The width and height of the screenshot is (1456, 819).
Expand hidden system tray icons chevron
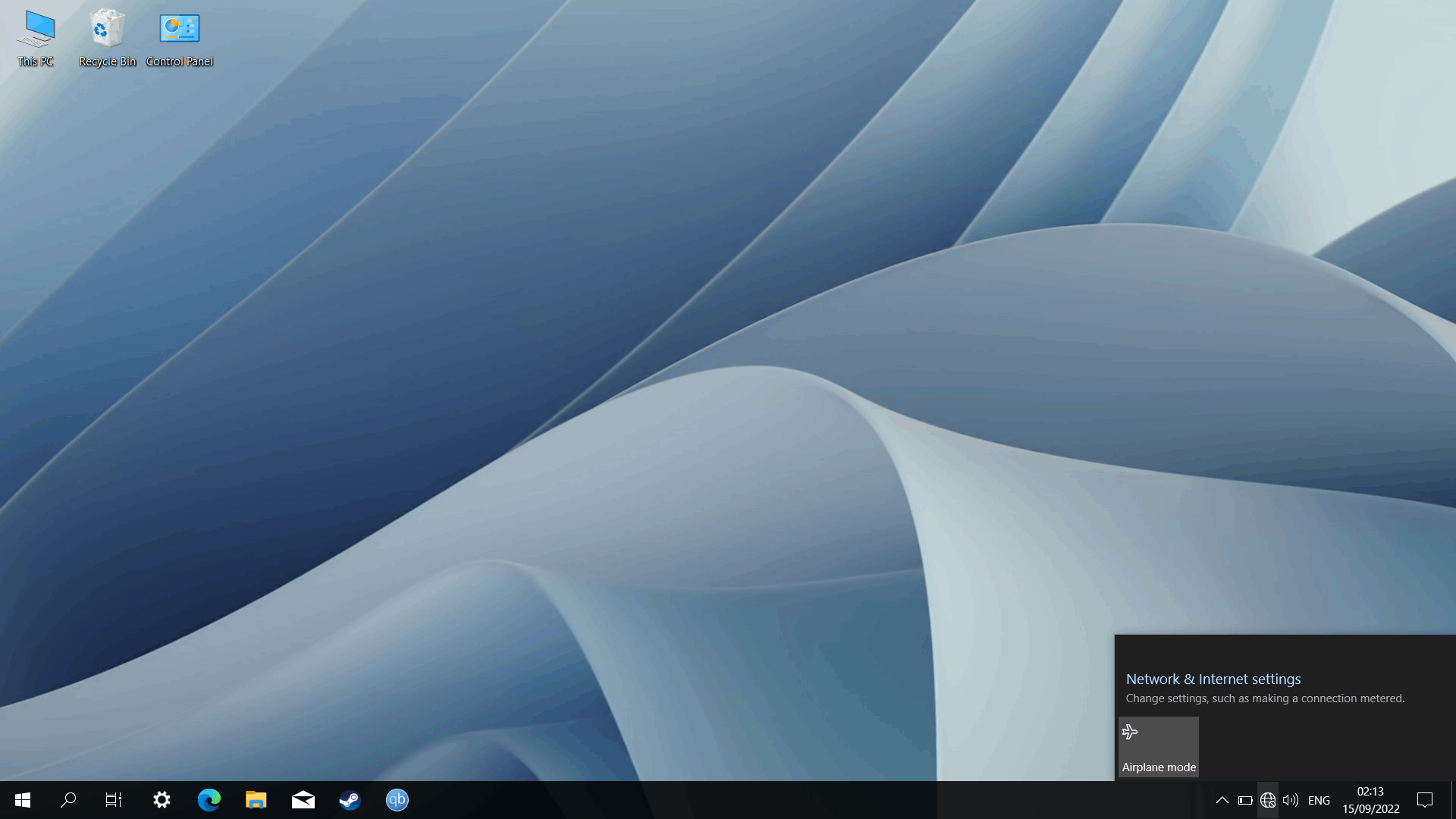pyautogui.click(x=1222, y=800)
